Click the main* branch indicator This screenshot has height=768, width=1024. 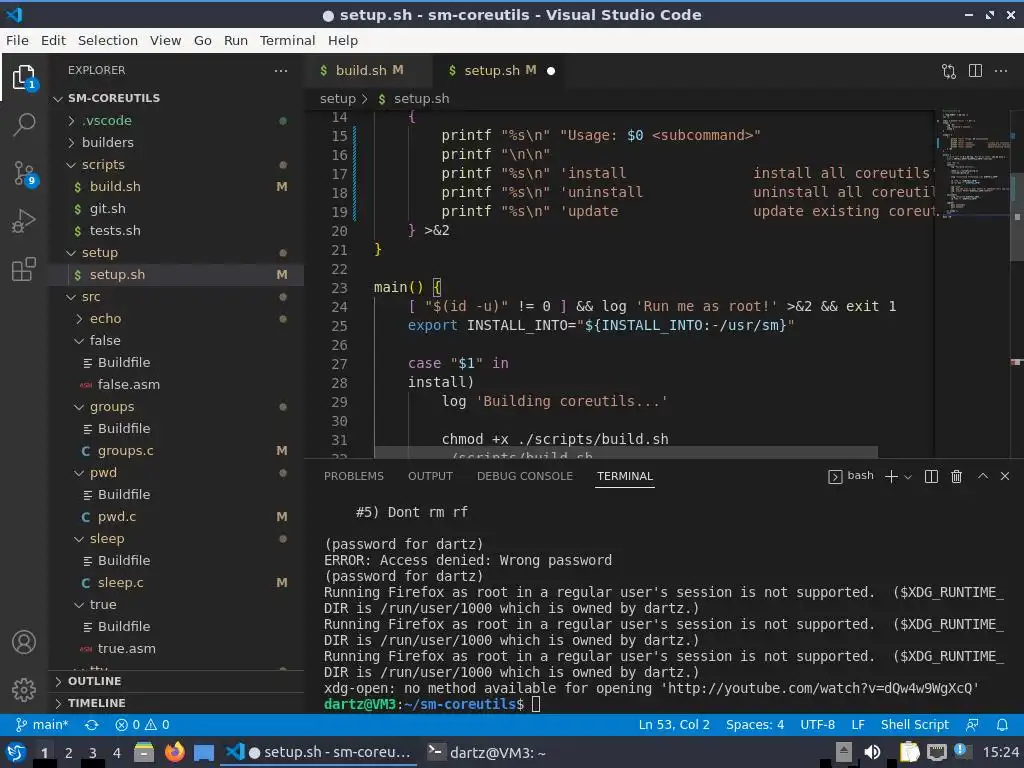click(x=42, y=725)
